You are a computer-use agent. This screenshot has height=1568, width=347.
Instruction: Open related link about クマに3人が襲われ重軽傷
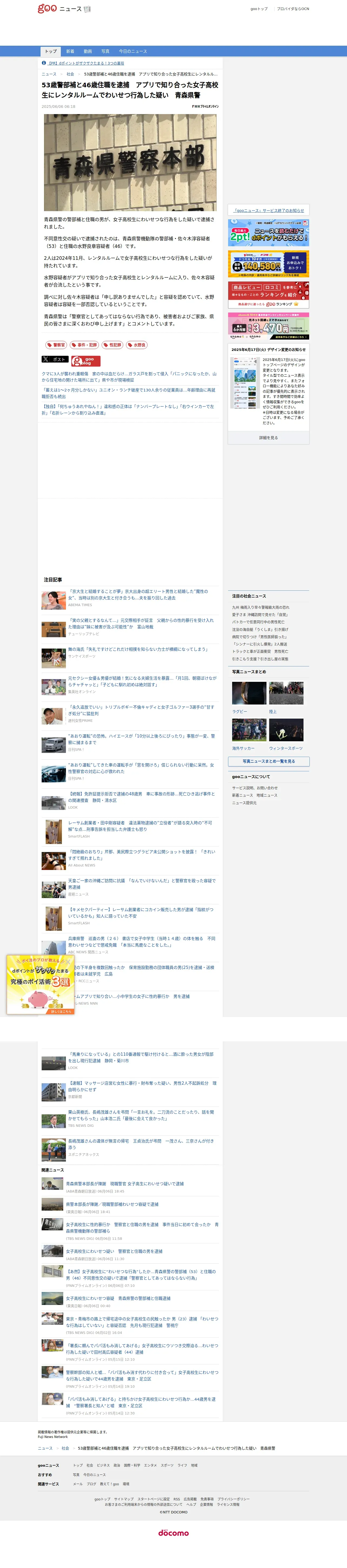tap(129, 377)
